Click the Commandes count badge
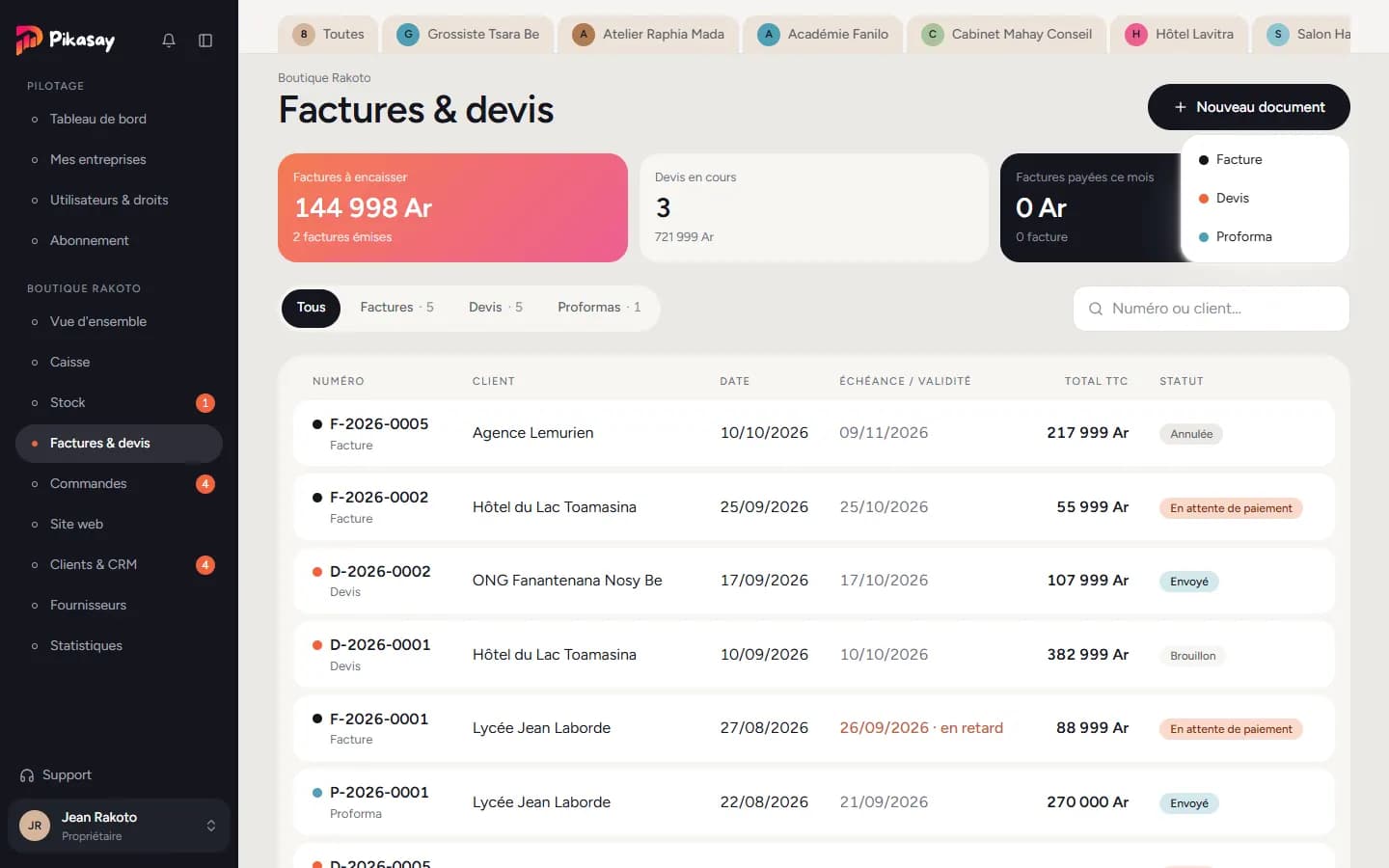Screen dimensions: 1389x868 (x=204, y=484)
